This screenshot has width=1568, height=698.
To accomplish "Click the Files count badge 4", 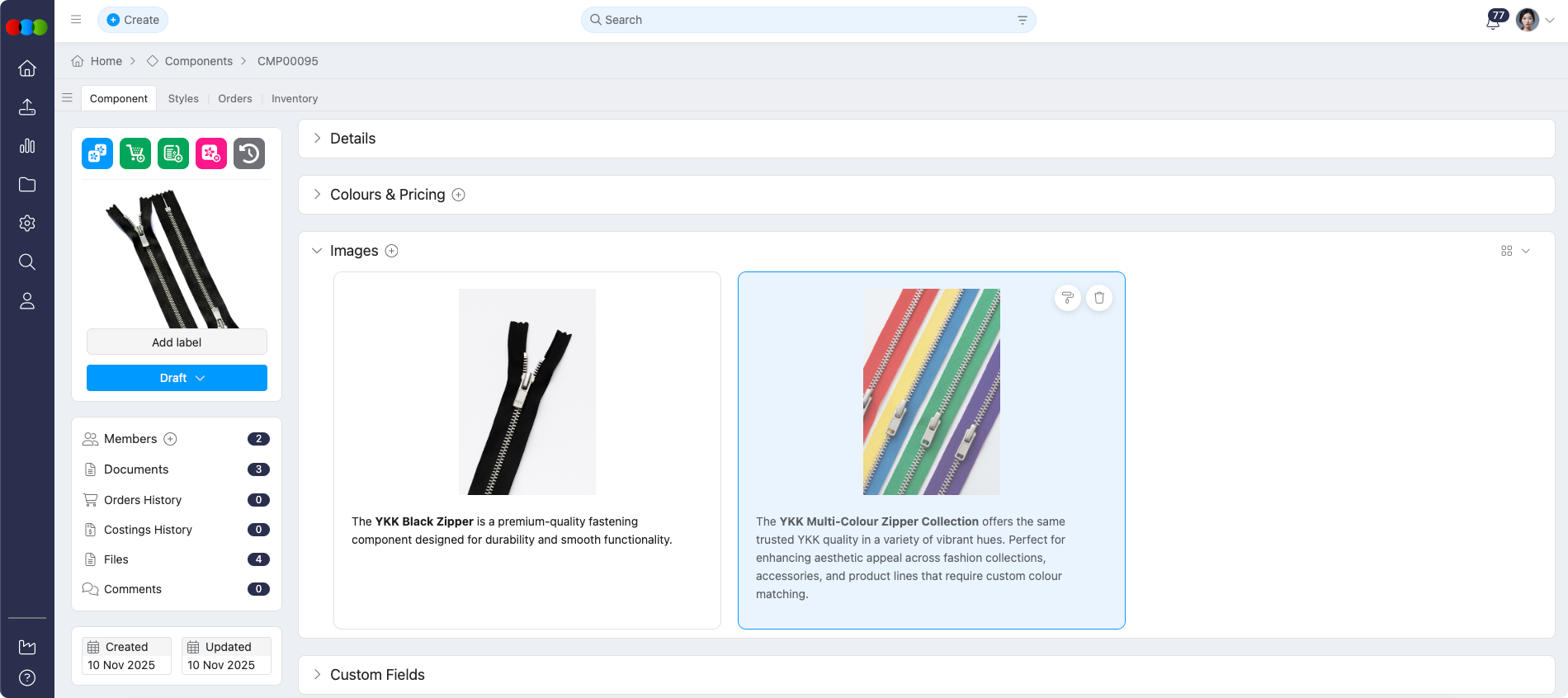I will pyautogui.click(x=258, y=559).
